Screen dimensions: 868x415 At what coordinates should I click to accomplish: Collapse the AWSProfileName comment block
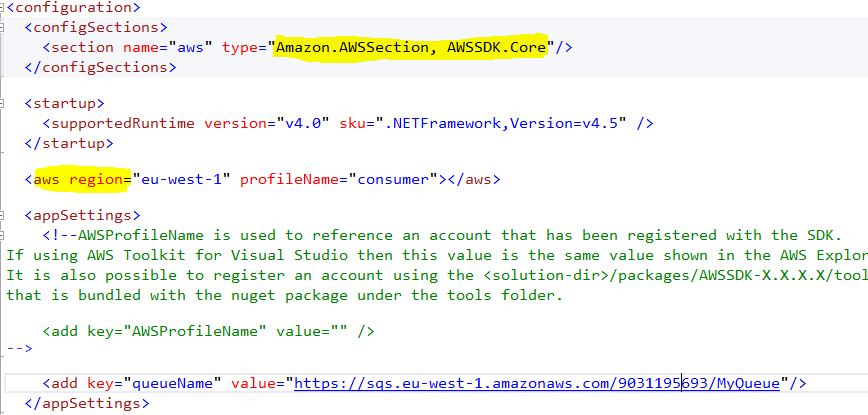2,235
